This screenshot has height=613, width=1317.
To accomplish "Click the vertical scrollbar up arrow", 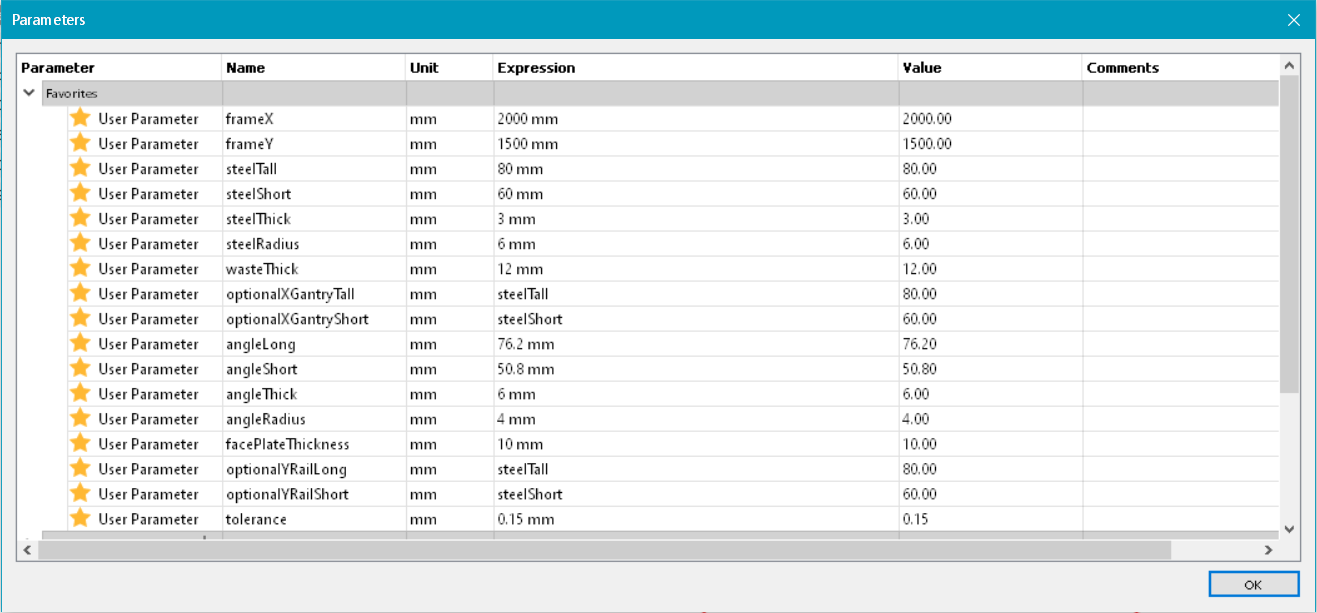I will coord(1289,66).
